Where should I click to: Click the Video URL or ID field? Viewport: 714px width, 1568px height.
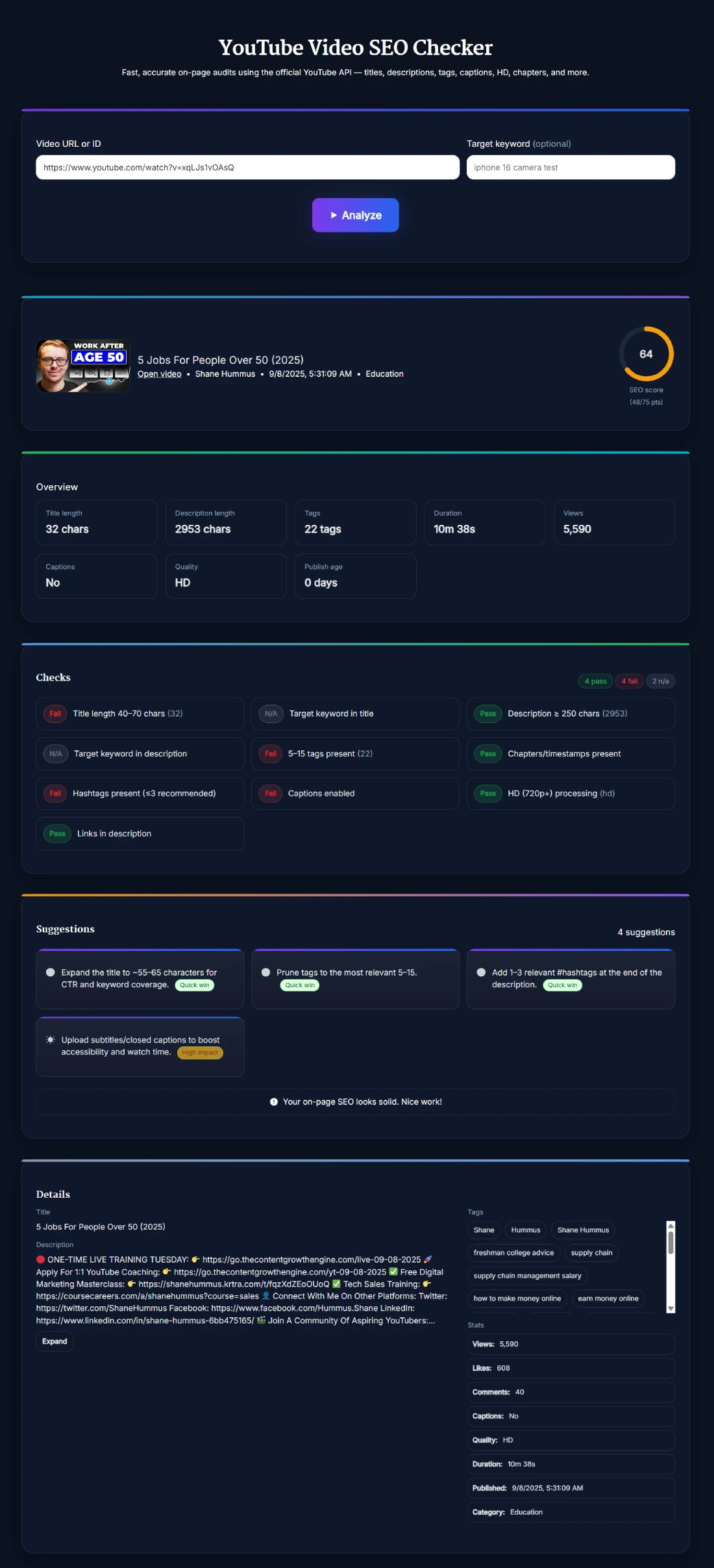coord(247,168)
